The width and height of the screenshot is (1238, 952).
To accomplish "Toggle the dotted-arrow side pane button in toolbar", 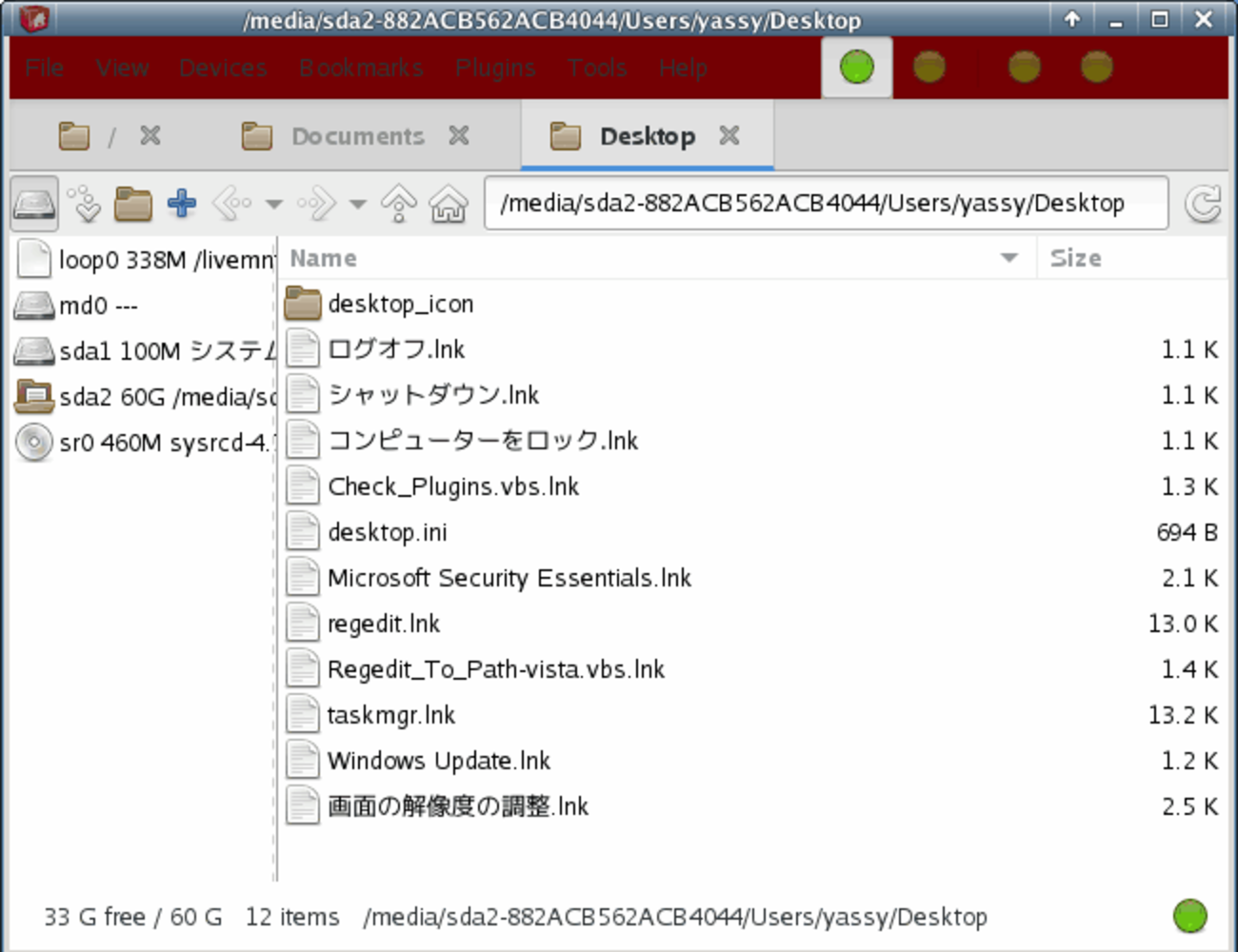I will click(x=86, y=204).
